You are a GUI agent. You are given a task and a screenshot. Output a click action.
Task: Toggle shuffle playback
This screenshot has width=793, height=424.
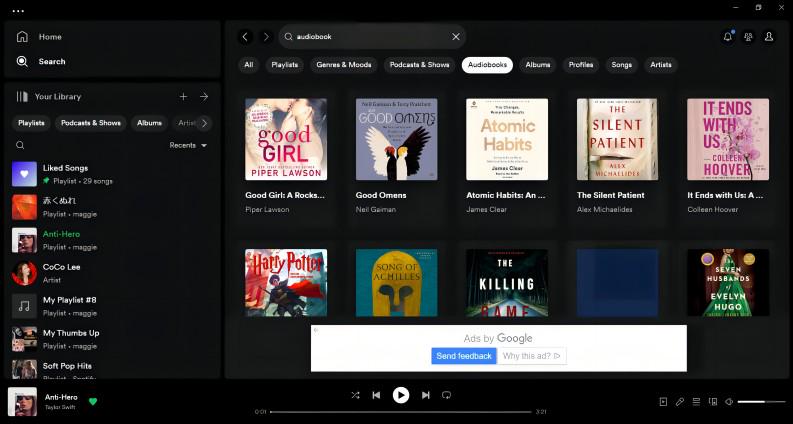(x=355, y=395)
